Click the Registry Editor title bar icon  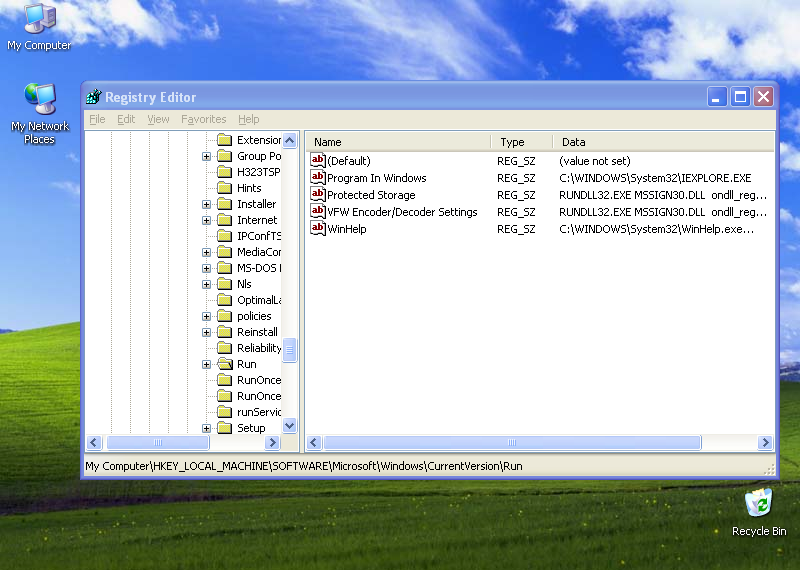tap(93, 96)
